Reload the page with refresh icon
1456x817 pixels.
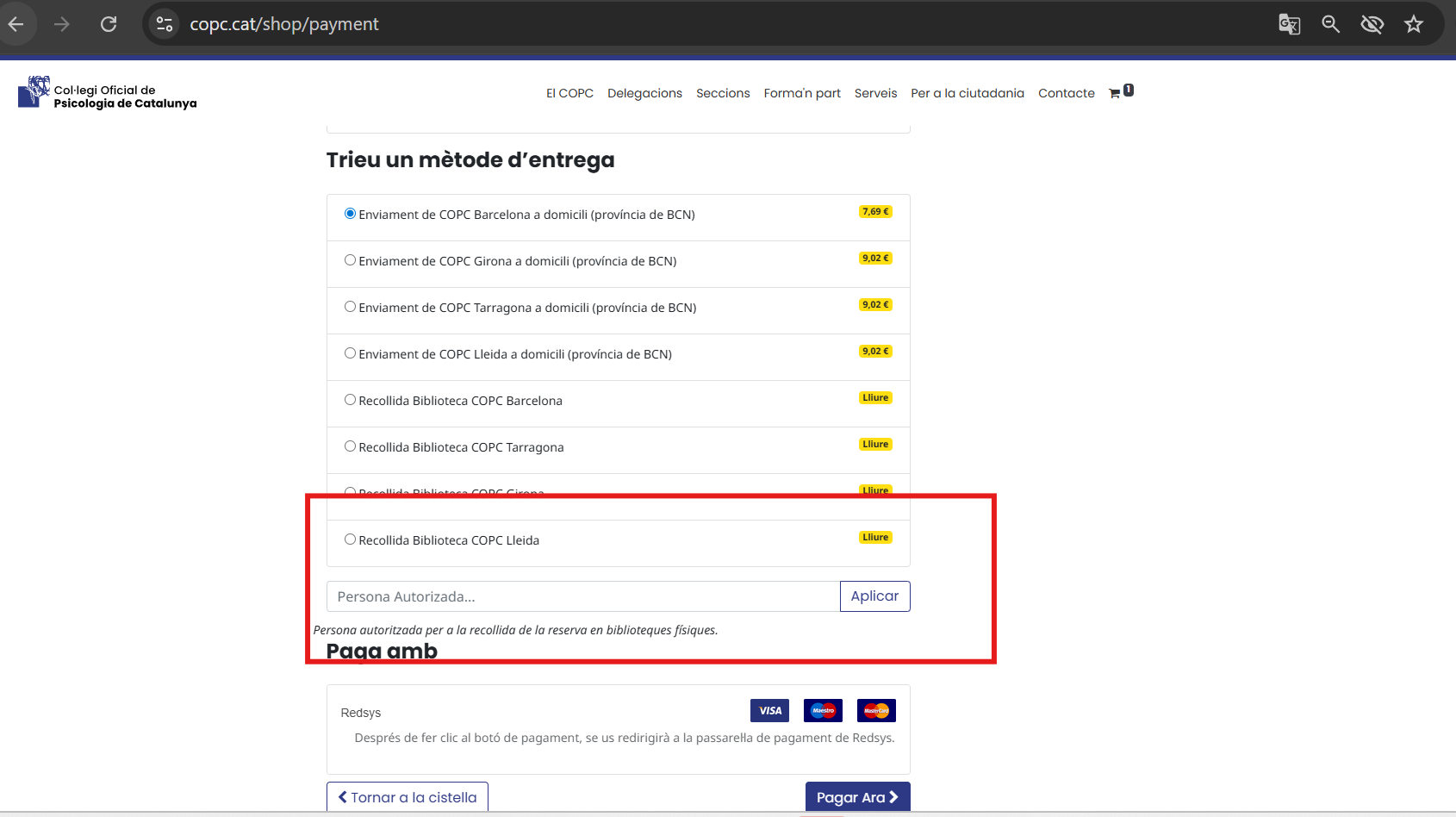(x=109, y=24)
